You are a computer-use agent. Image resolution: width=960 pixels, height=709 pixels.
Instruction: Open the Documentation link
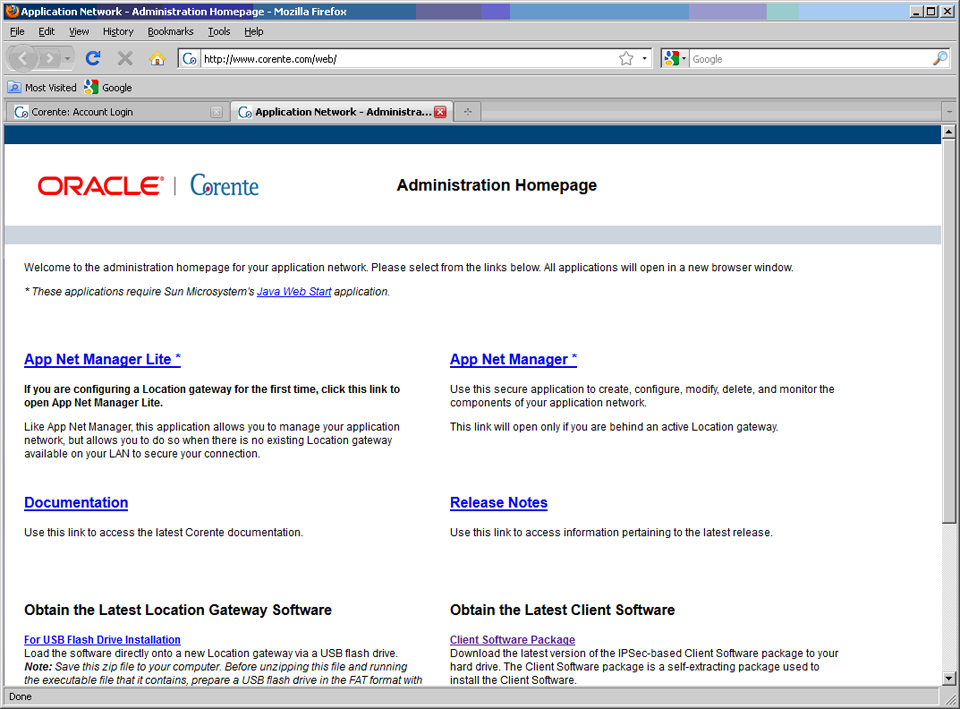[76, 503]
